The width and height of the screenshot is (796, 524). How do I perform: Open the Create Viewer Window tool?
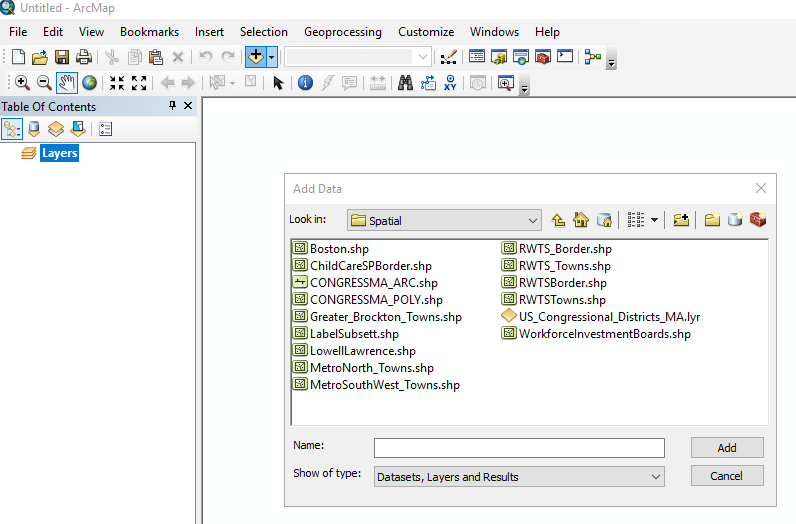coord(506,82)
